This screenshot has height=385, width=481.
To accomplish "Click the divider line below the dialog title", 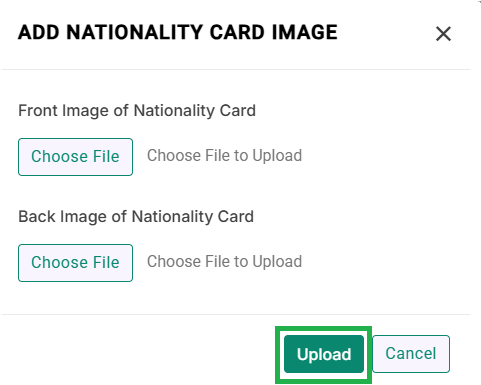I will pyautogui.click(x=236, y=69).
